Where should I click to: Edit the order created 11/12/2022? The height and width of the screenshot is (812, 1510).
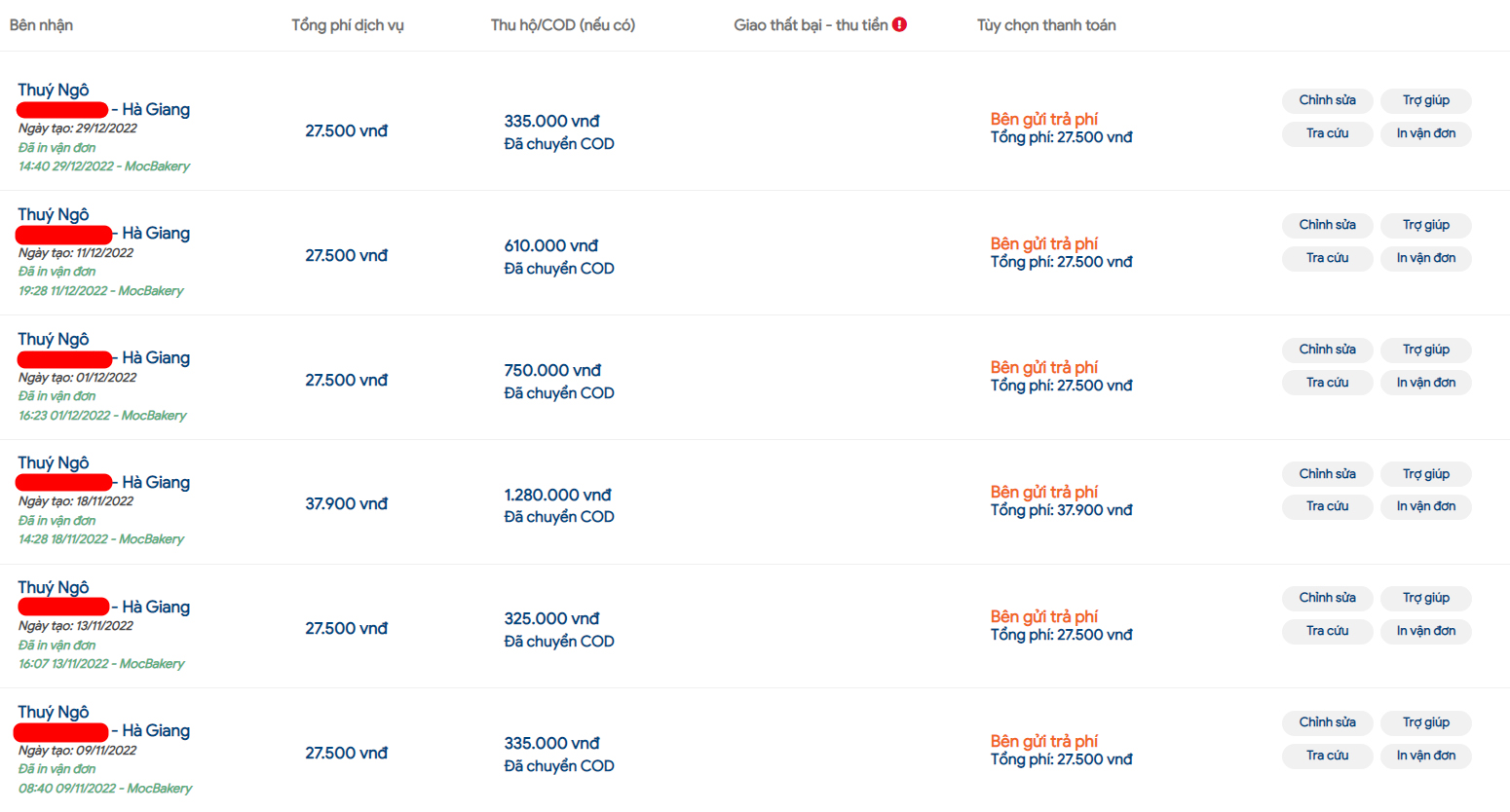pos(1327,225)
